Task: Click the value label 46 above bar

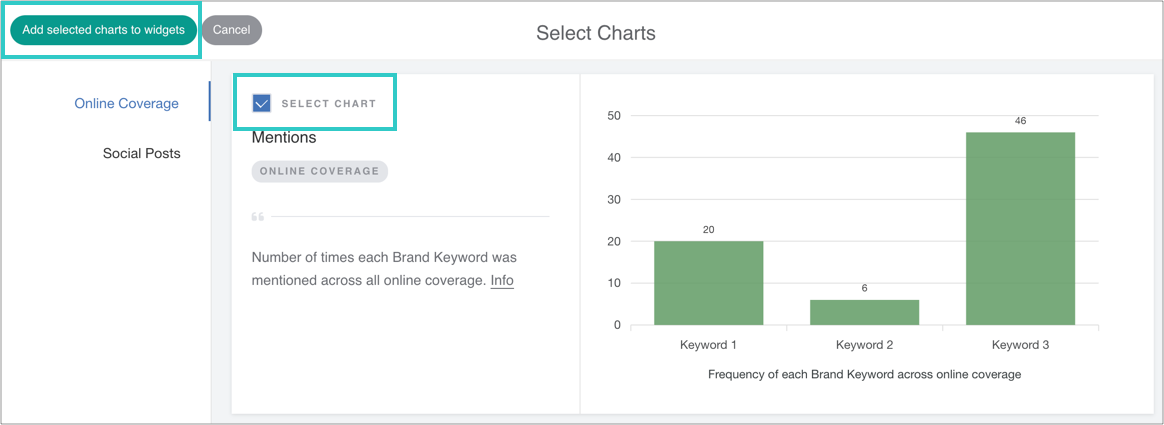Action: coord(1020,121)
